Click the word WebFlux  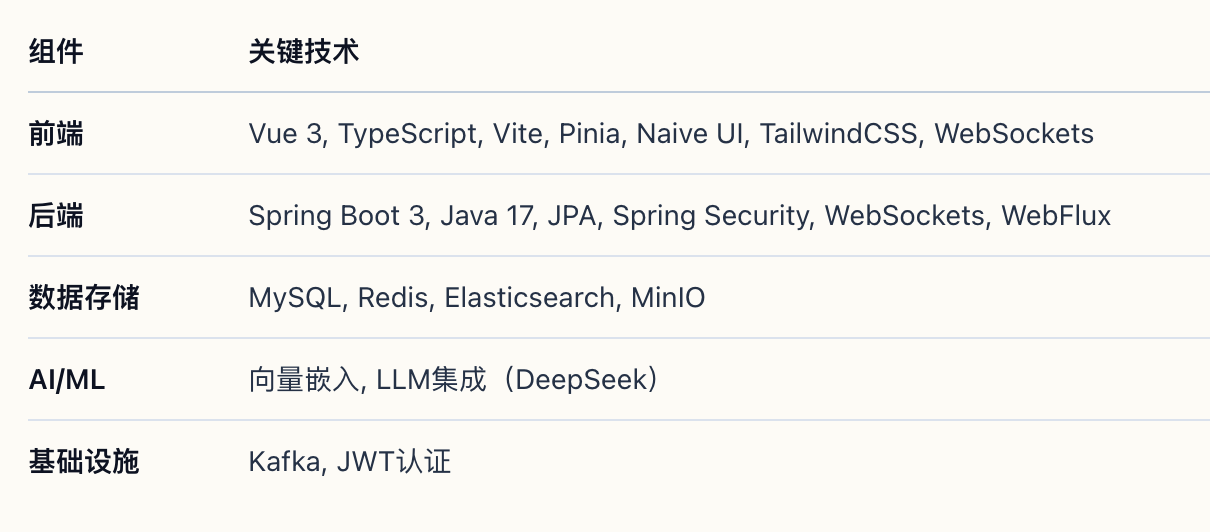pos(1056,216)
